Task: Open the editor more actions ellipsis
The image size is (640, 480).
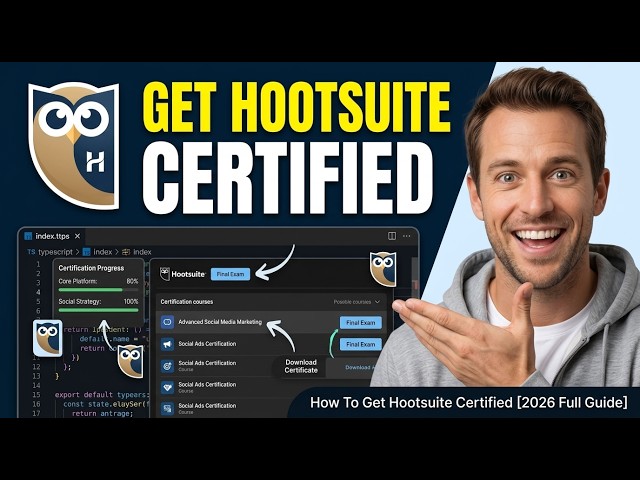Action: pos(407,236)
